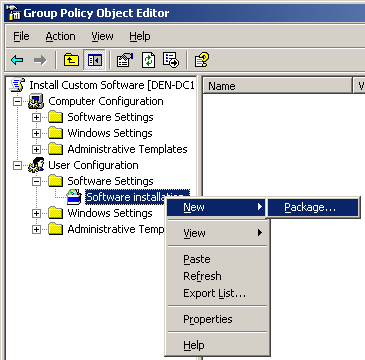This screenshot has height=360, width=365.
Task: Click the Up one level folder icon
Action: pos(71,60)
